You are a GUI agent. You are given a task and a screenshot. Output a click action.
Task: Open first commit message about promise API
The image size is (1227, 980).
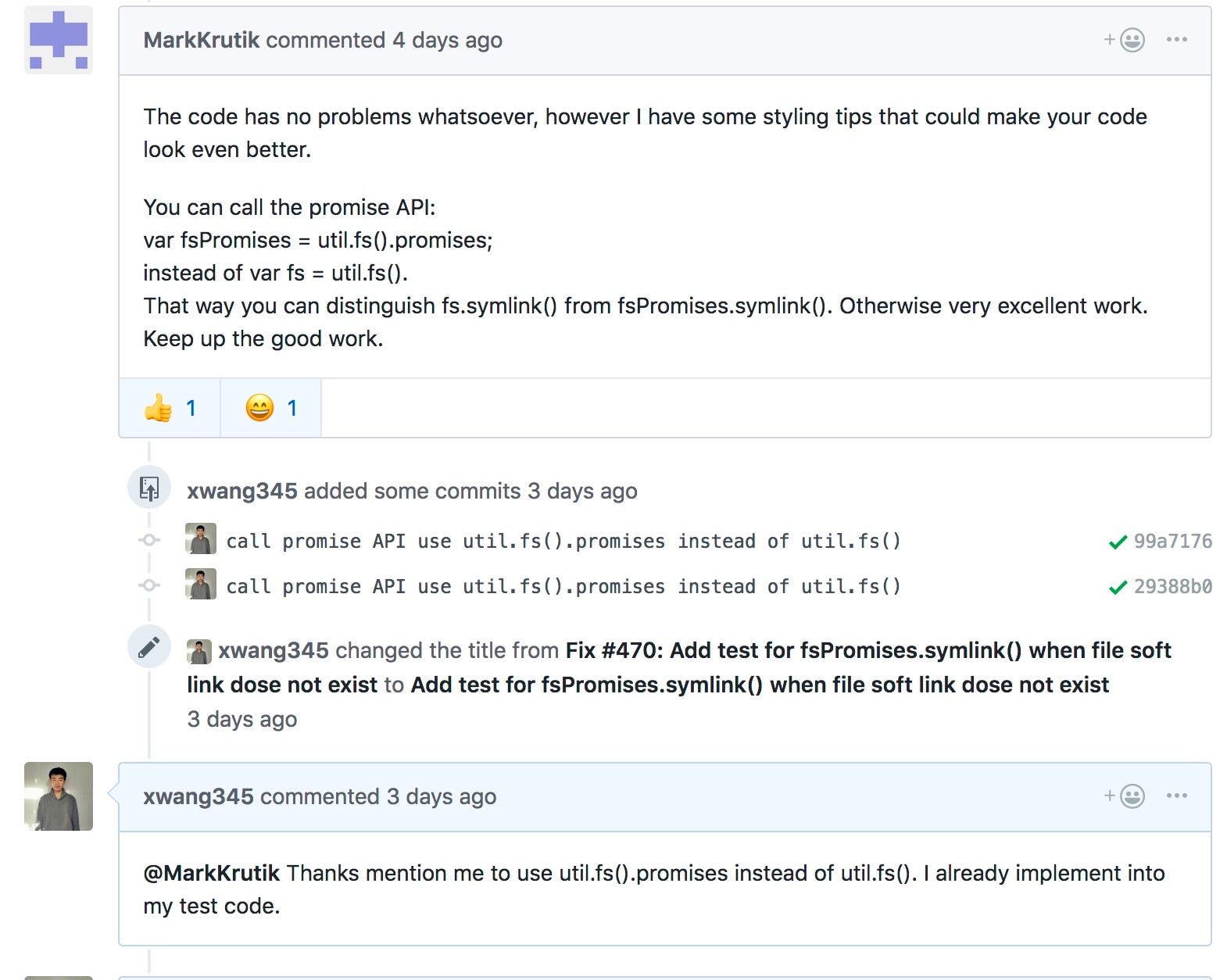tap(563, 541)
